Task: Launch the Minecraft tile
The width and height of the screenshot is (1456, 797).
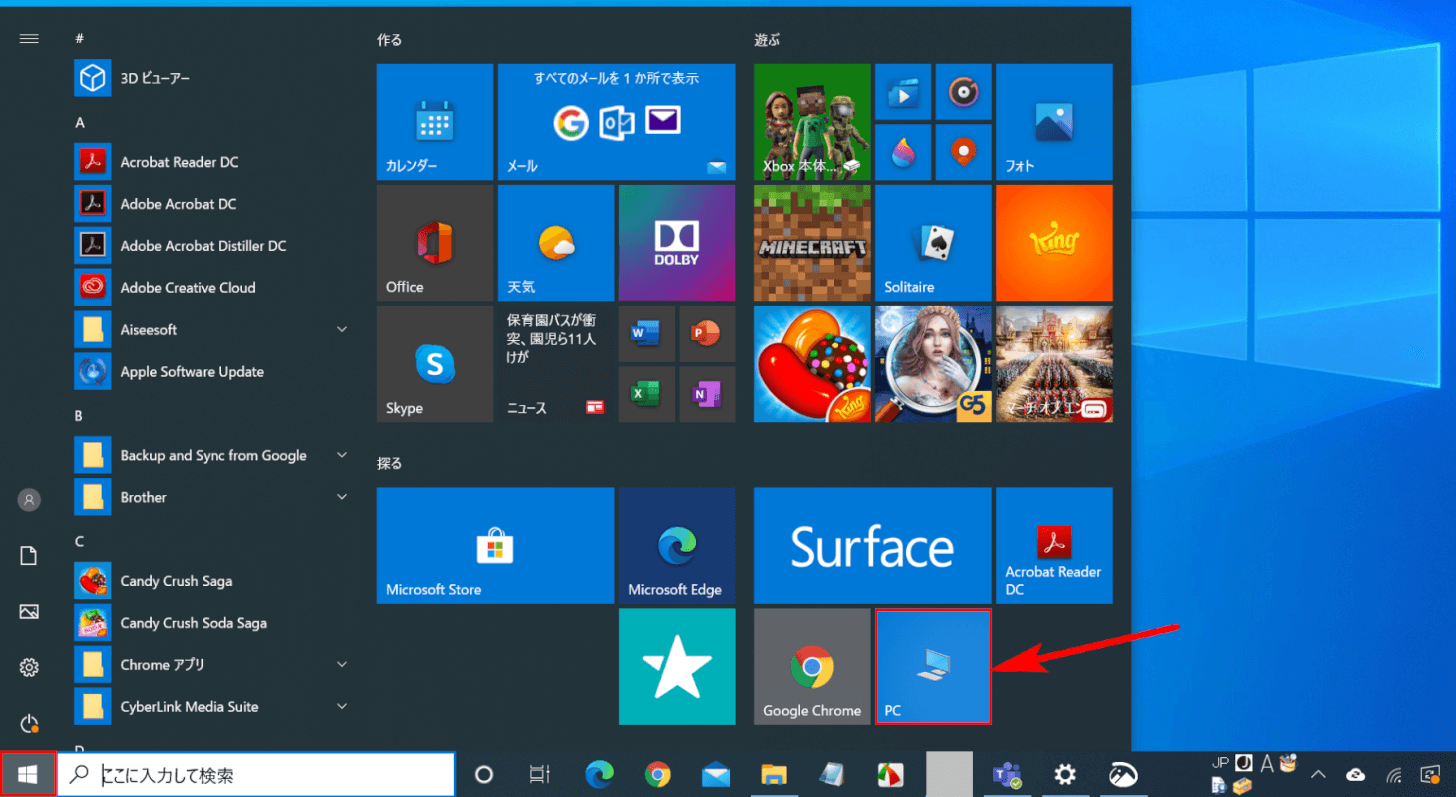Action: pos(812,243)
